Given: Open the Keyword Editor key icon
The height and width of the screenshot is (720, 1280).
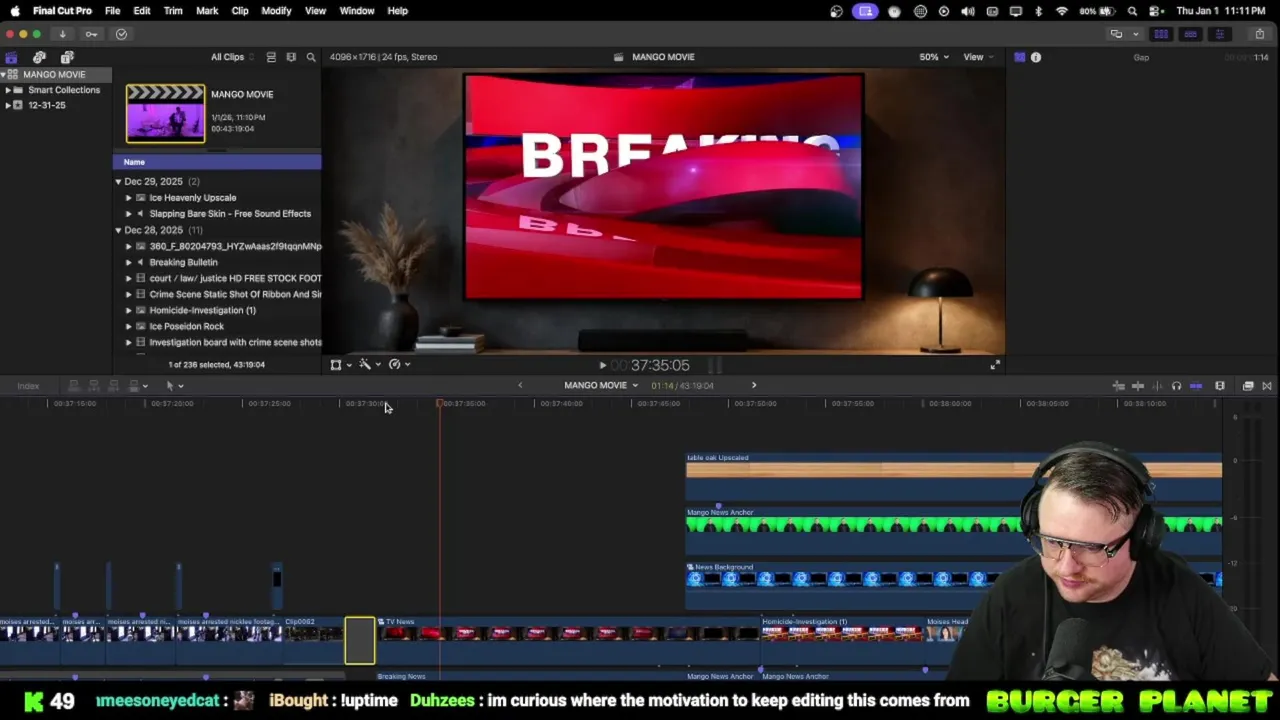Looking at the screenshot, I should tap(91, 34).
